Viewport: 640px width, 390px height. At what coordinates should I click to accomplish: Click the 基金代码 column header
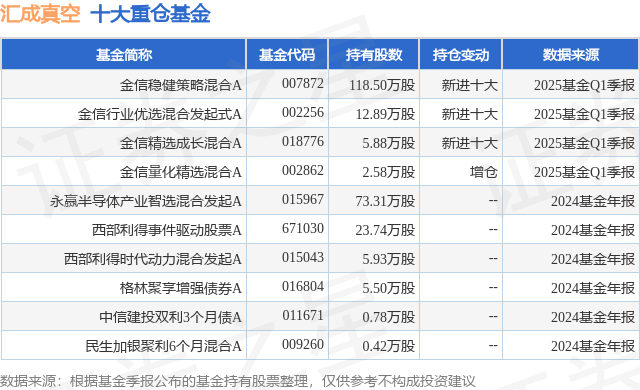coord(287,54)
